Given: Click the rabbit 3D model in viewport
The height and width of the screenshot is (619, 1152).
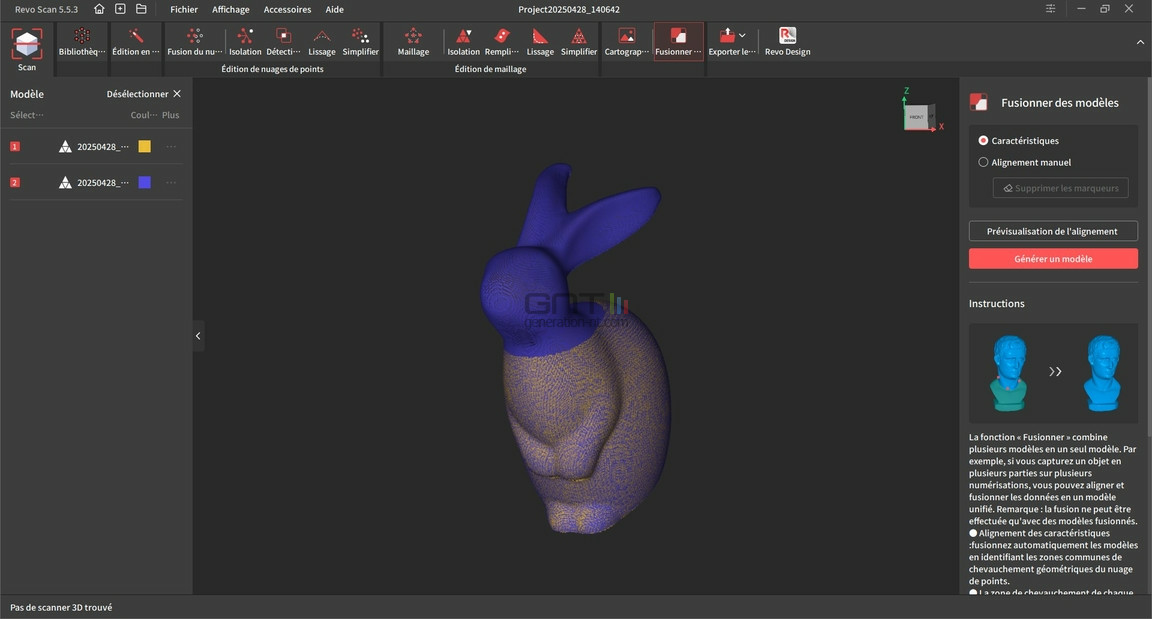Looking at the screenshot, I should pos(575,347).
